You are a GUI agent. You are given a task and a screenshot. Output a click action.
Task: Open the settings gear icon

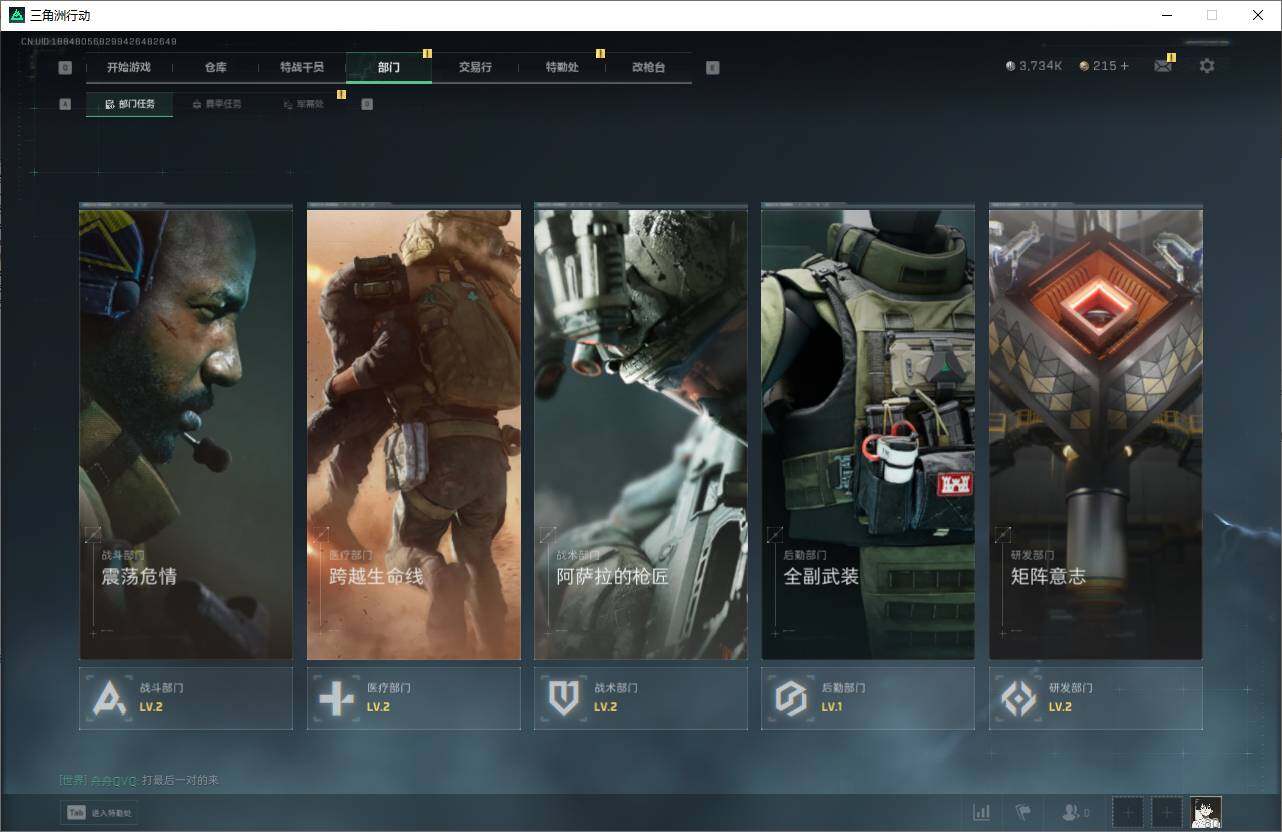[x=1207, y=66]
